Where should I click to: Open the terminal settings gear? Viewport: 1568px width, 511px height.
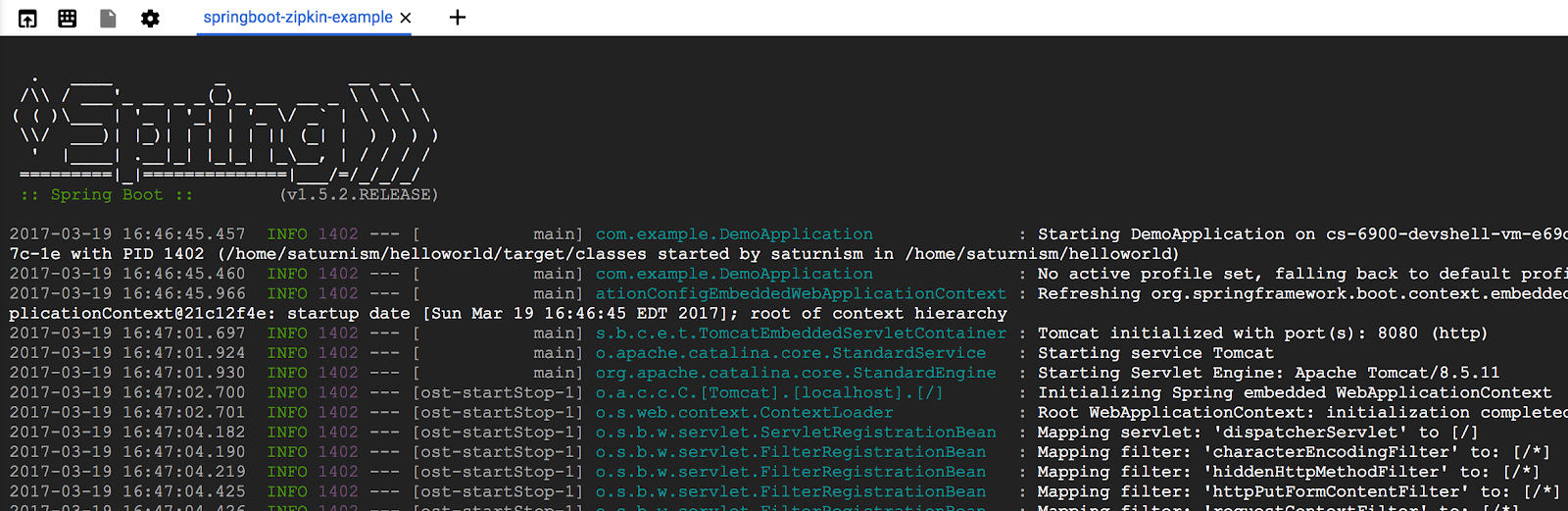(x=150, y=18)
